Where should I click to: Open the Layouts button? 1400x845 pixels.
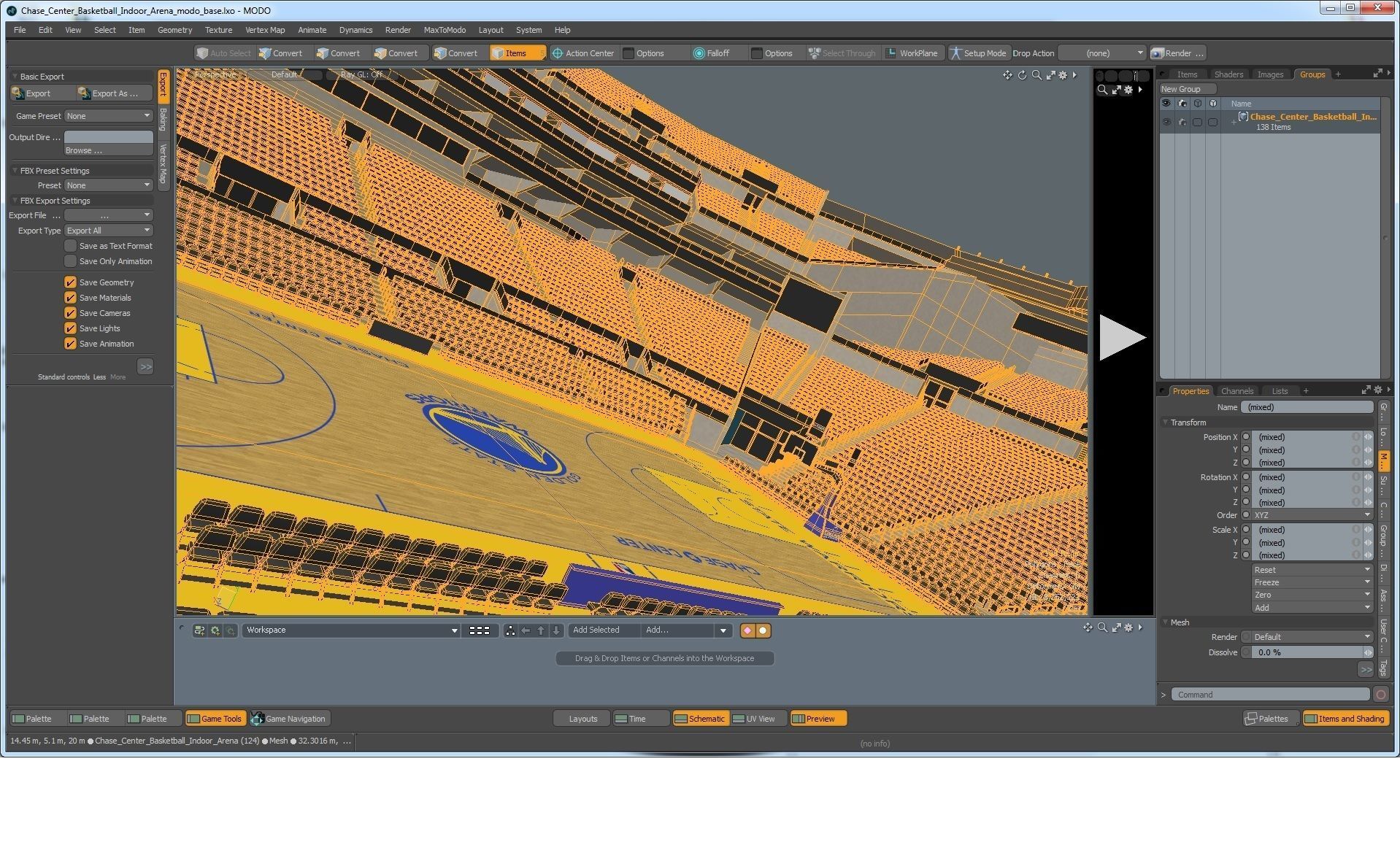(x=582, y=719)
